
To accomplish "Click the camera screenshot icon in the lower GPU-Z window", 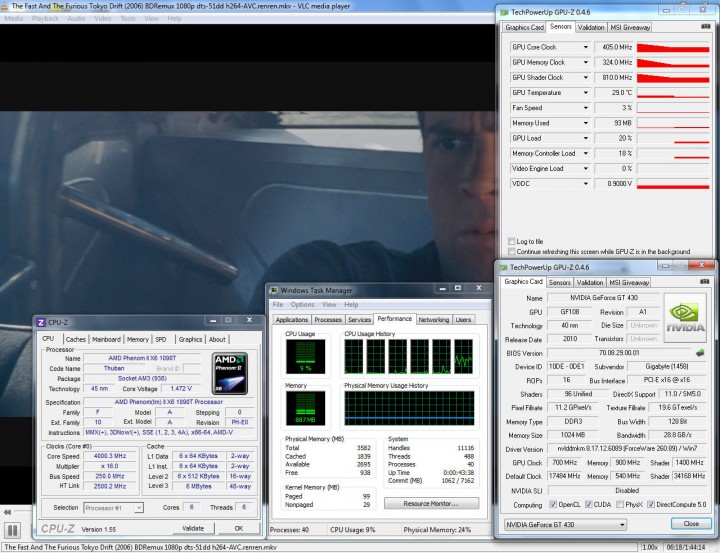I will click(704, 282).
